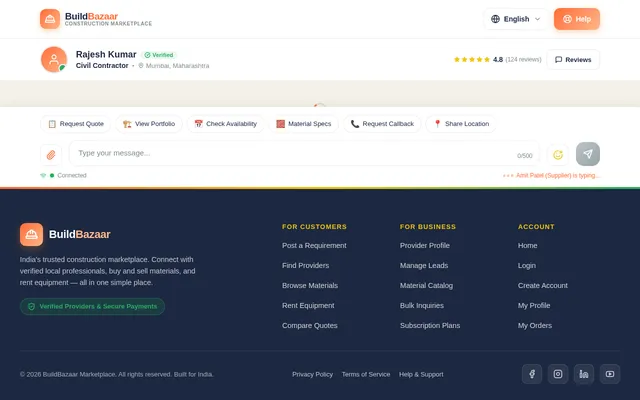Click the Share Location quick action
The height and width of the screenshot is (400, 640).
coord(461,124)
